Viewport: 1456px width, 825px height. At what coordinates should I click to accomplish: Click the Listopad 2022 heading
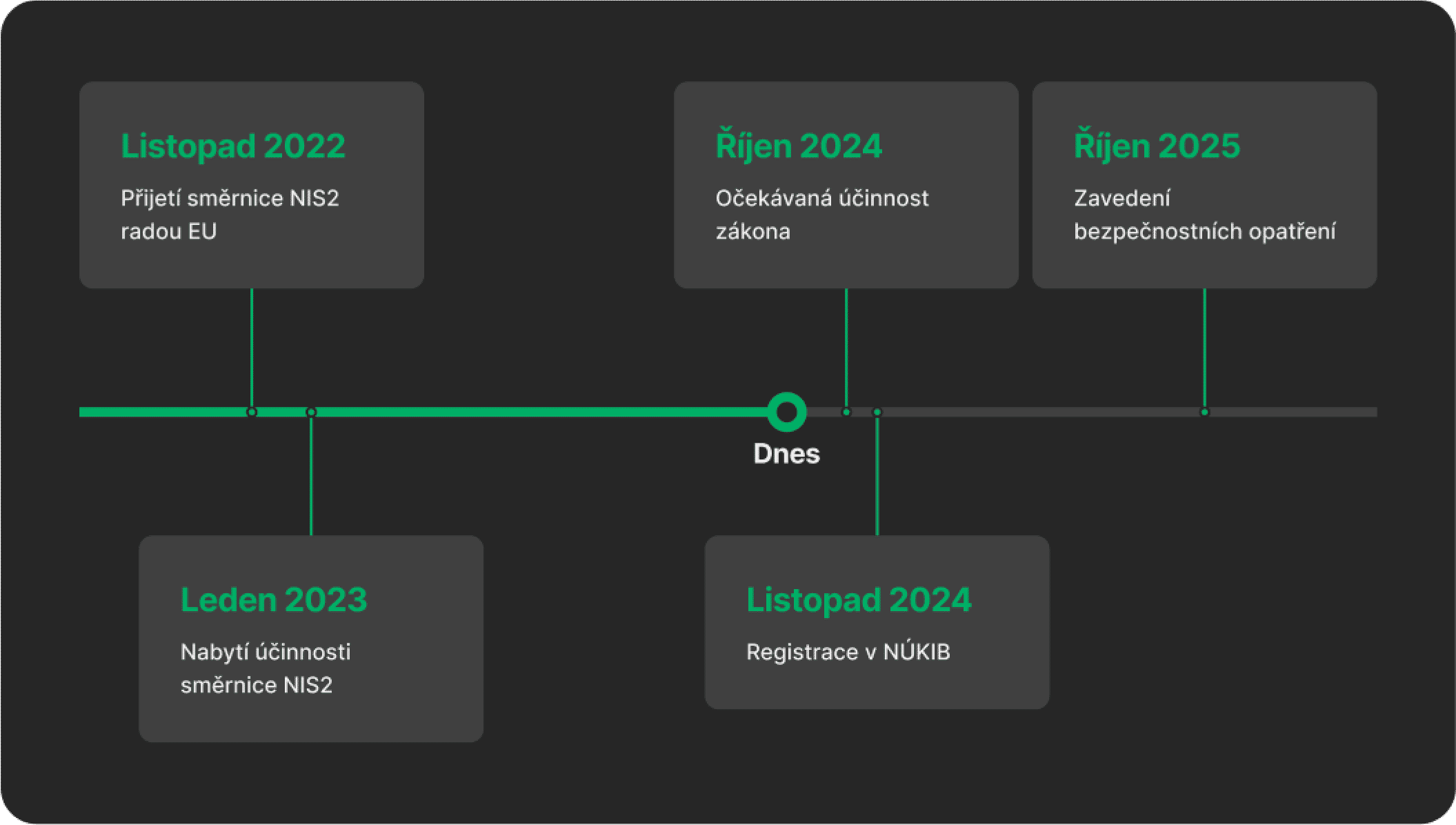click(233, 146)
